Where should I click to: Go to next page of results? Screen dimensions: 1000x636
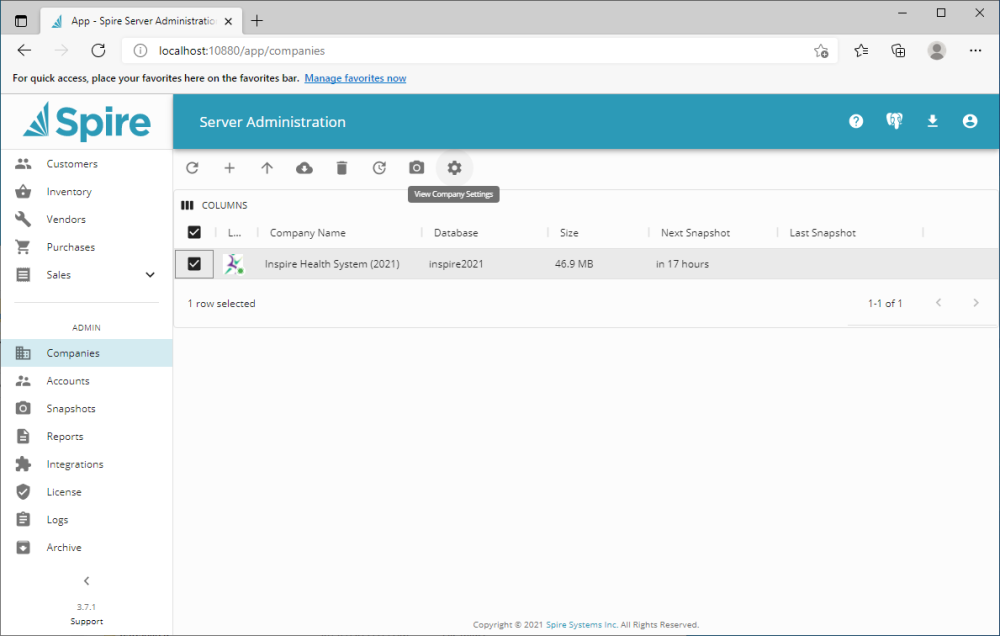(x=976, y=303)
